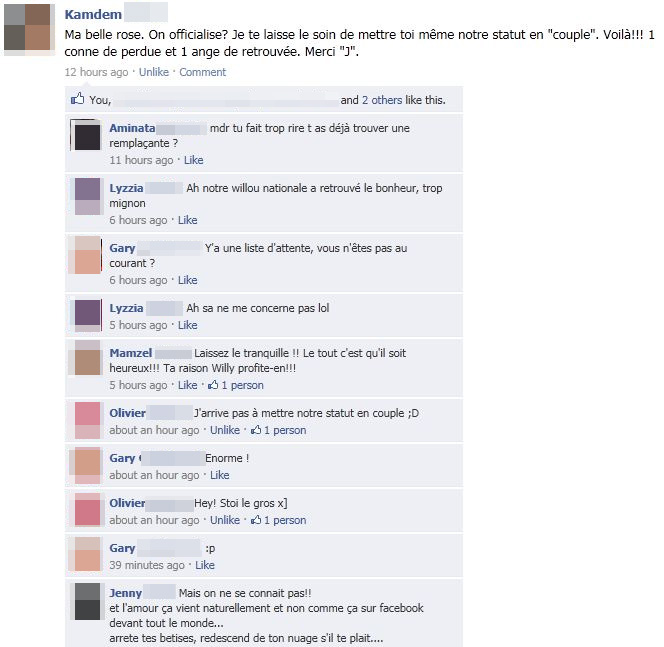
Task: View '1 person' who liked Mamzel's comment
Action: click(243, 385)
